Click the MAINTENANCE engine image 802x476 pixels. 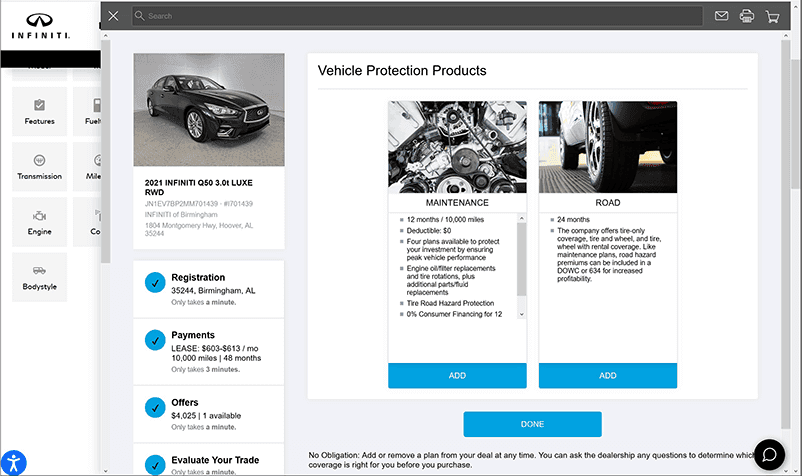457,147
